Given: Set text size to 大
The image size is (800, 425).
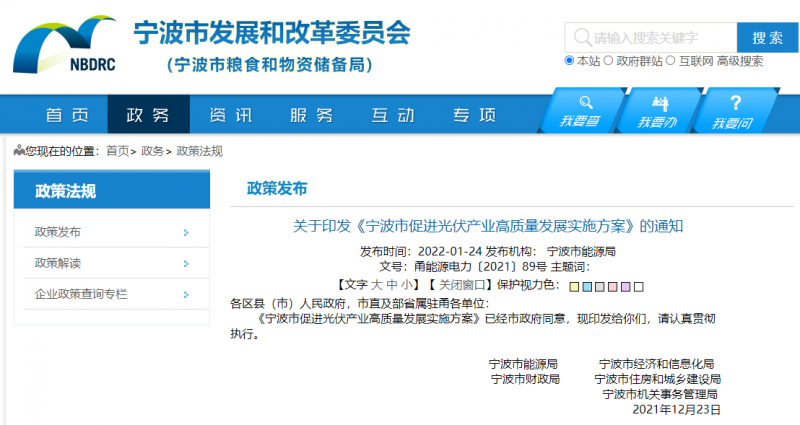Looking at the screenshot, I should tap(377, 285).
